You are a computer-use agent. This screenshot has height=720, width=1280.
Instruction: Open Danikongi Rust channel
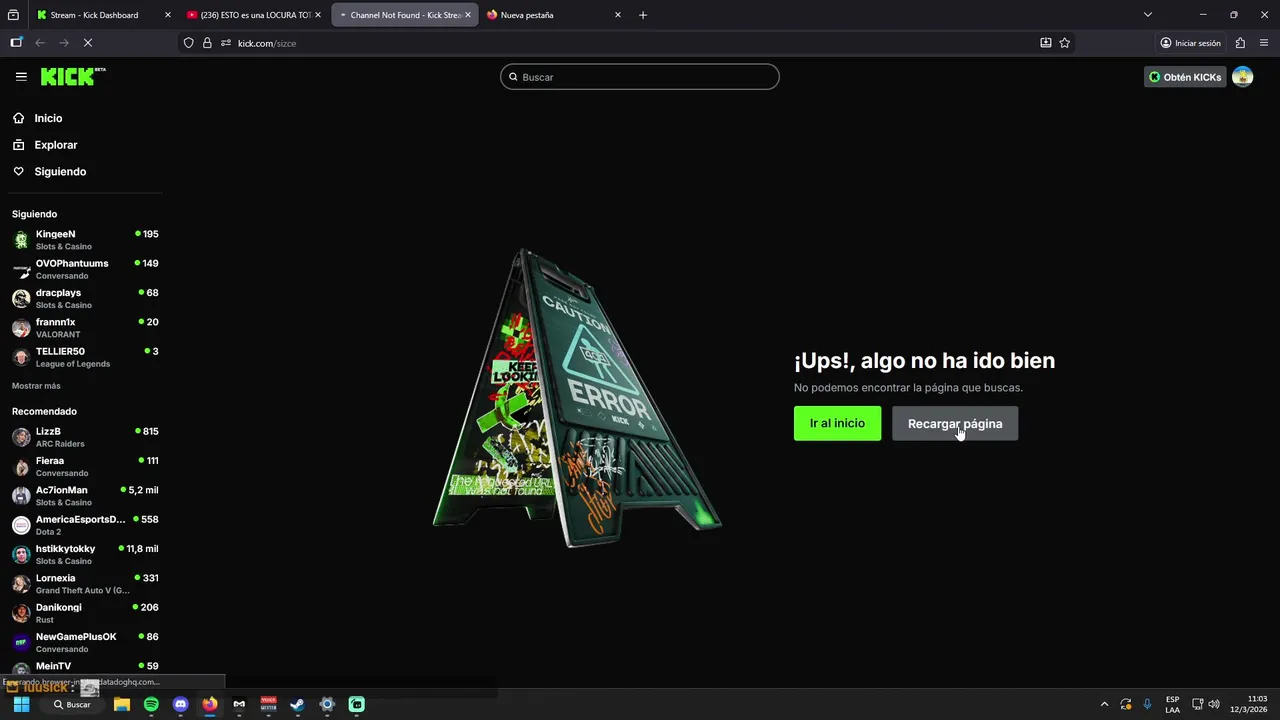tap(85, 613)
